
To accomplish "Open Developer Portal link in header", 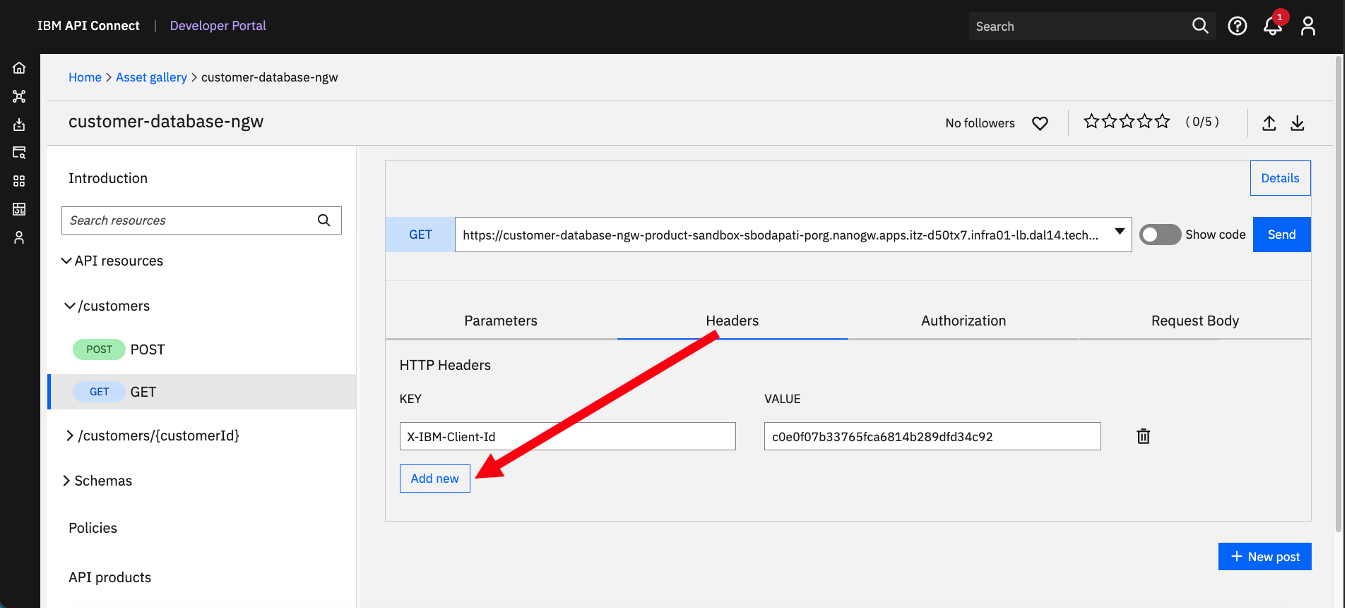I will point(218,26).
